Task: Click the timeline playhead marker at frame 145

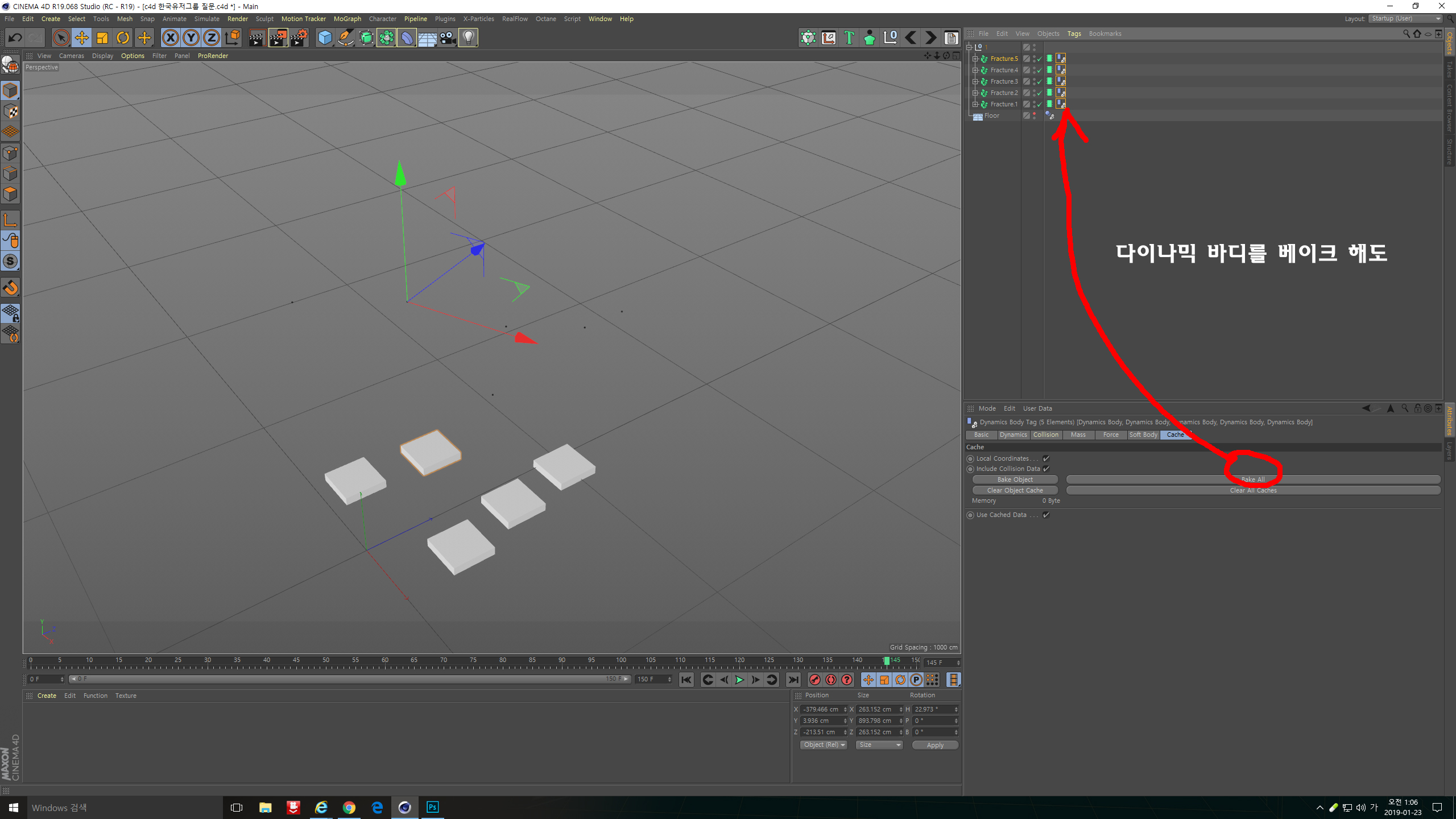Action: pos(886,661)
